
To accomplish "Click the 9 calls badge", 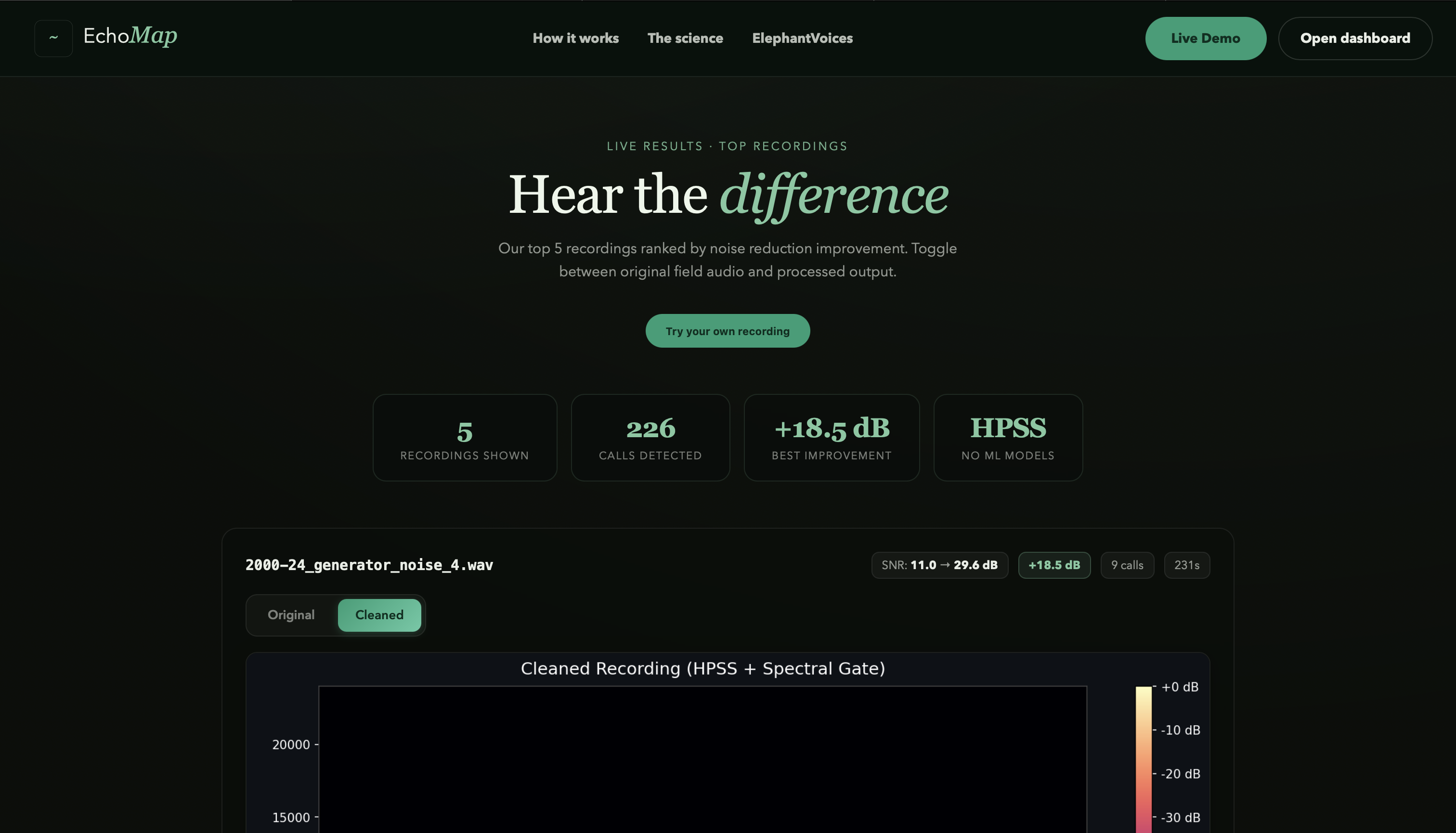I will pyautogui.click(x=1127, y=565).
